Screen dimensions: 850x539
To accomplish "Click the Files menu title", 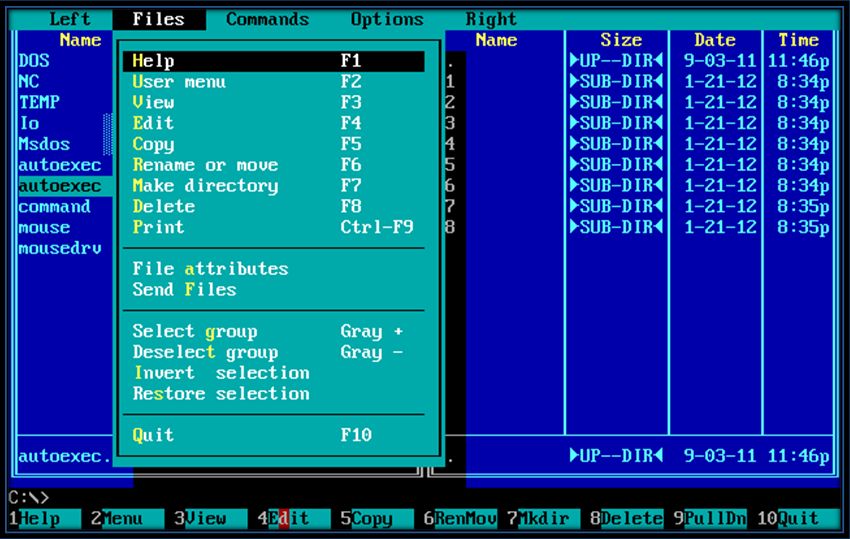I will tap(159, 19).
